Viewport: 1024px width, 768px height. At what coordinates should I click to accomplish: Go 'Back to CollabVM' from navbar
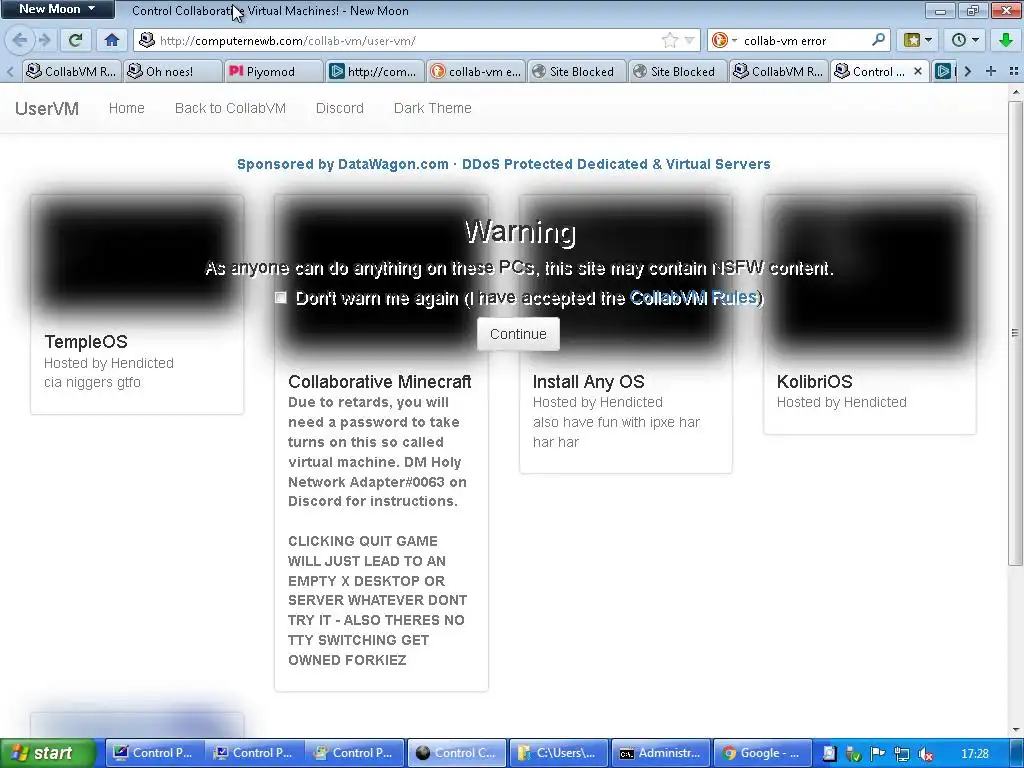pos(231,108)
